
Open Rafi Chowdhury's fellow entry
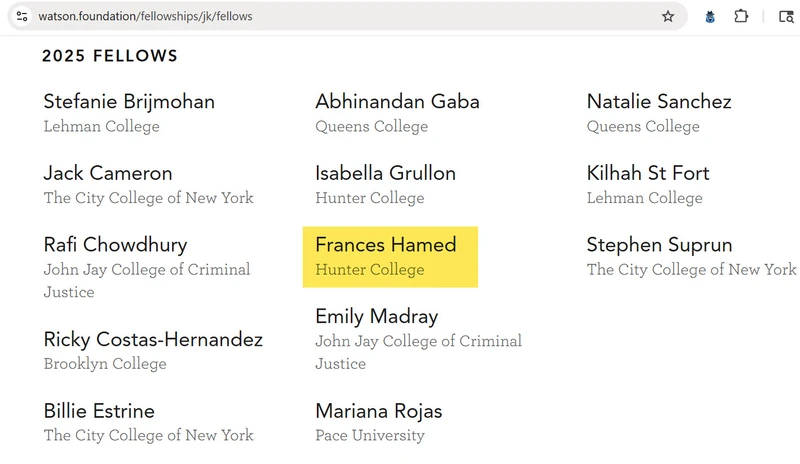(x=115, y=245)
